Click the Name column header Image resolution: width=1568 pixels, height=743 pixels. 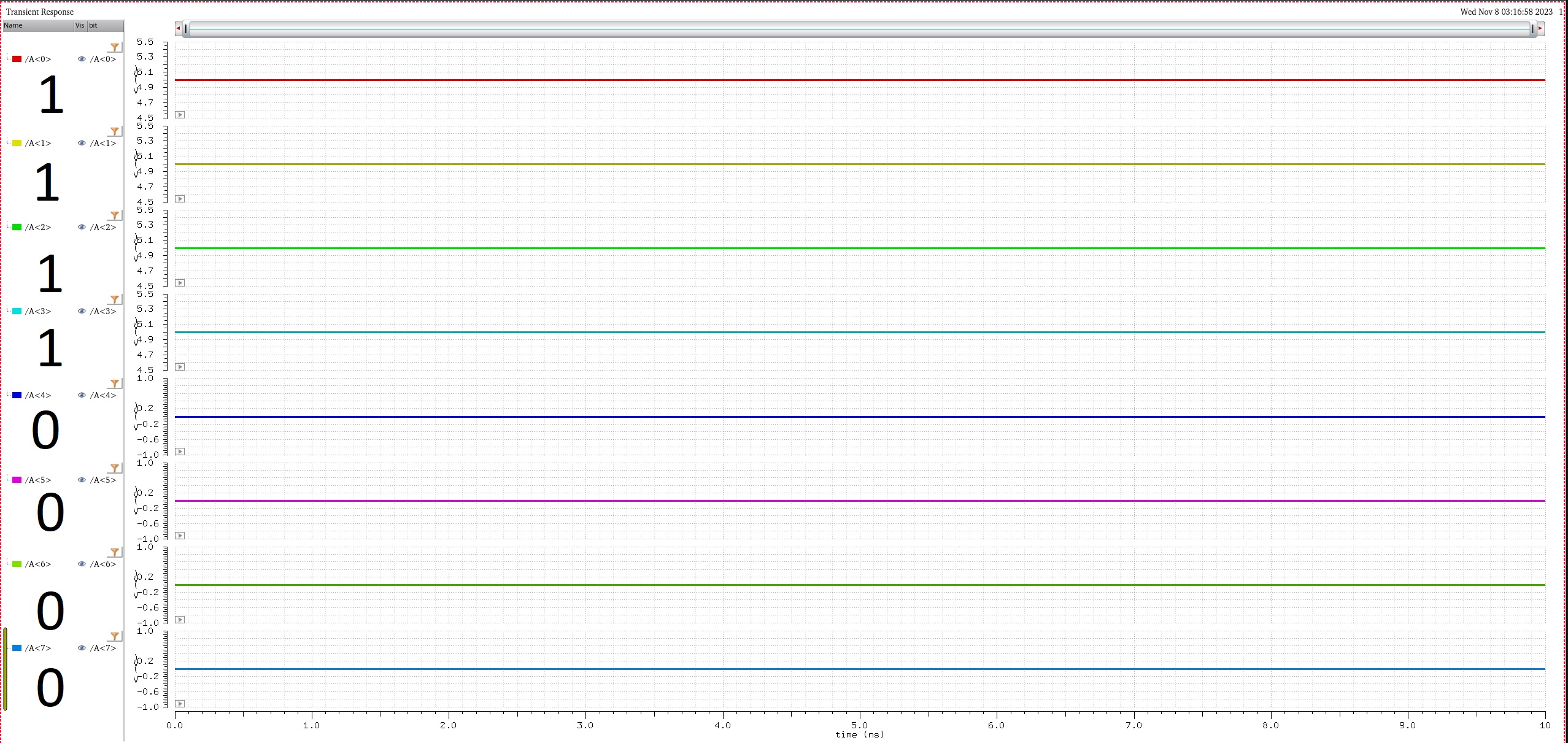pyautogui.click(x=37, y=25)
